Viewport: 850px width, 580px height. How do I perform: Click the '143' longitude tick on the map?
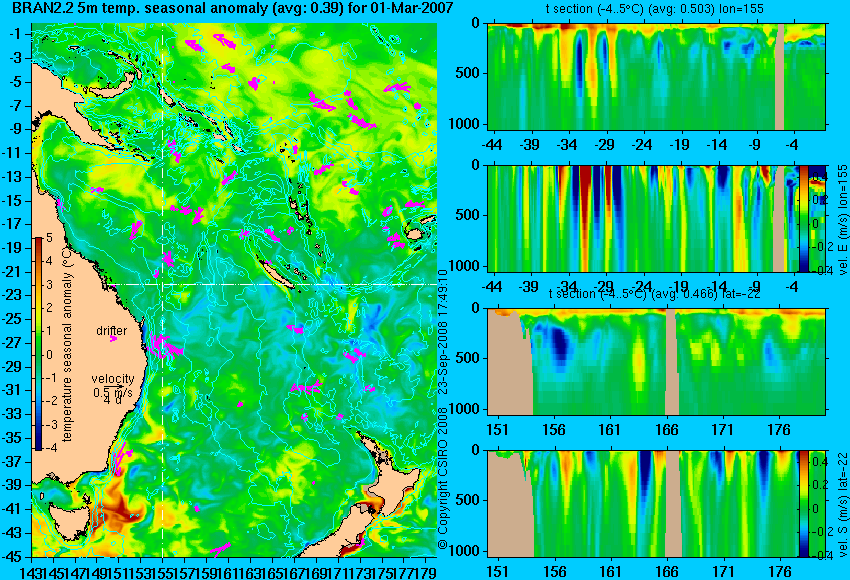click(x=28, y=572)
